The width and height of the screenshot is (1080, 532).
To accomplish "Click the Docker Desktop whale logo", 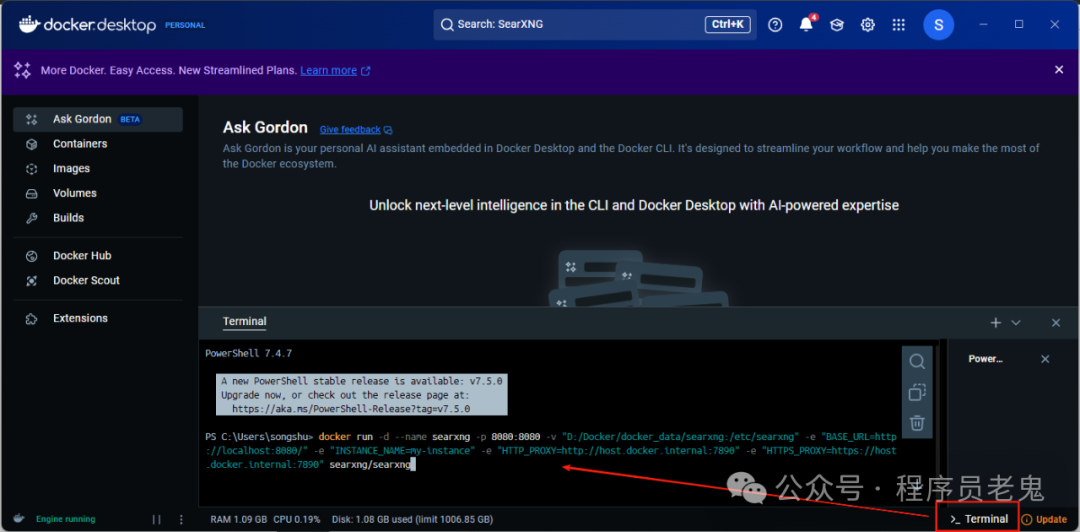I will [x=28, y=25].
